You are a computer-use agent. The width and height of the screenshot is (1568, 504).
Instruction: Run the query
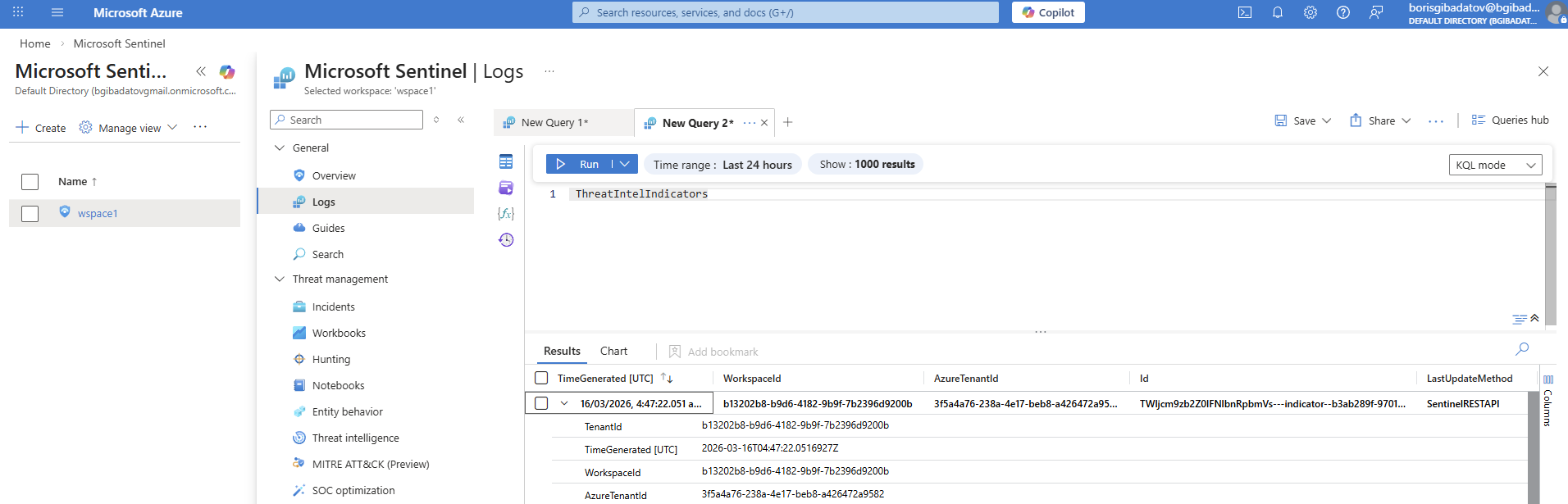point(579,164)
